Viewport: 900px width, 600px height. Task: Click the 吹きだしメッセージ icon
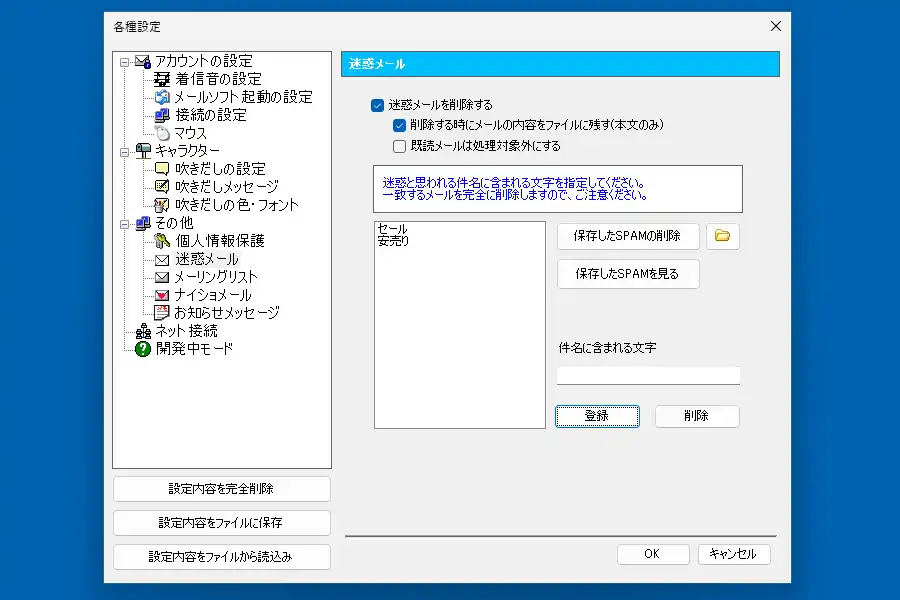tap(162, 187)
